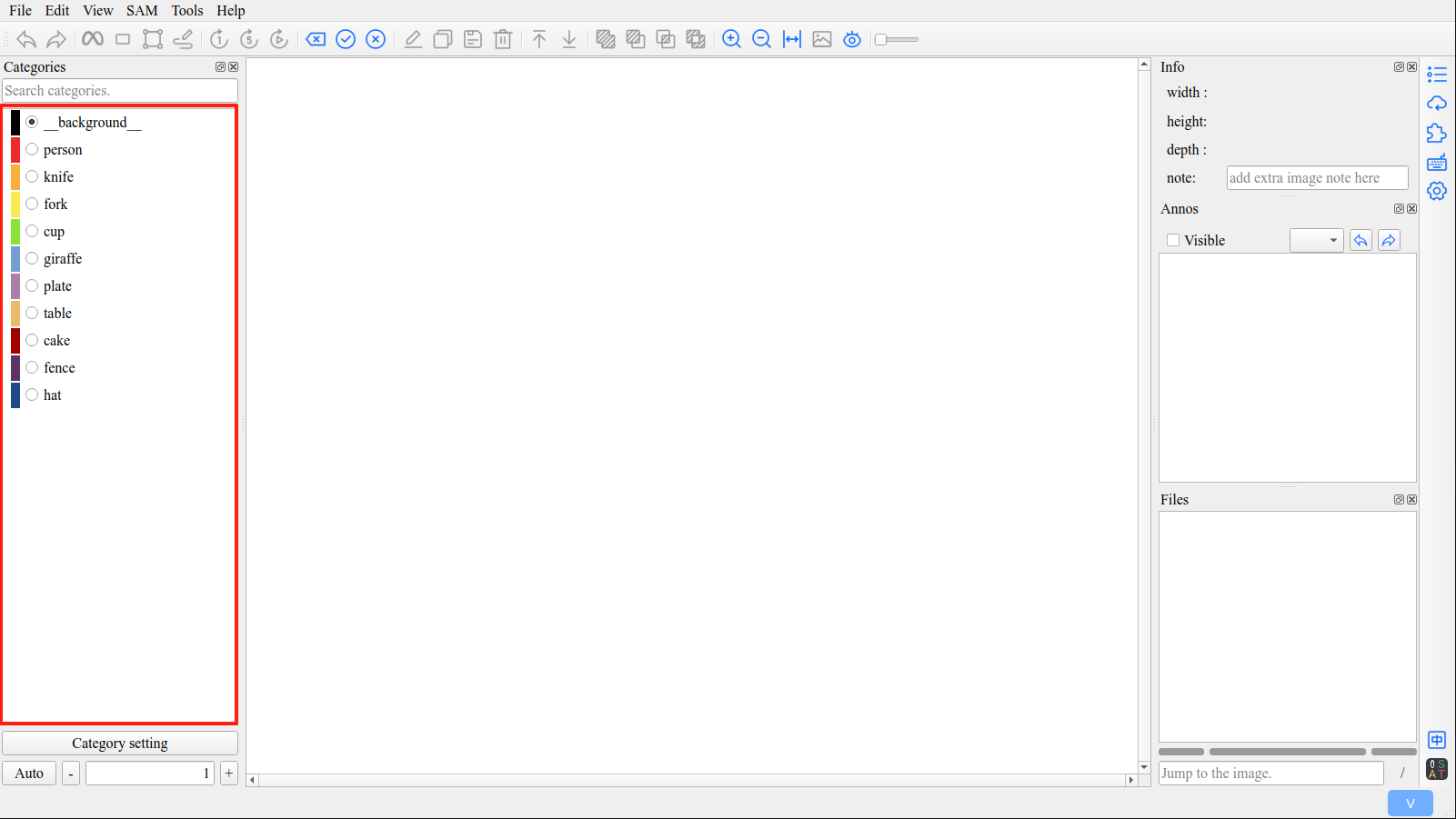Open the group dropdown in Annos panel
The height and width of the screenshot is (819, 1456).
pos(1316,240)
